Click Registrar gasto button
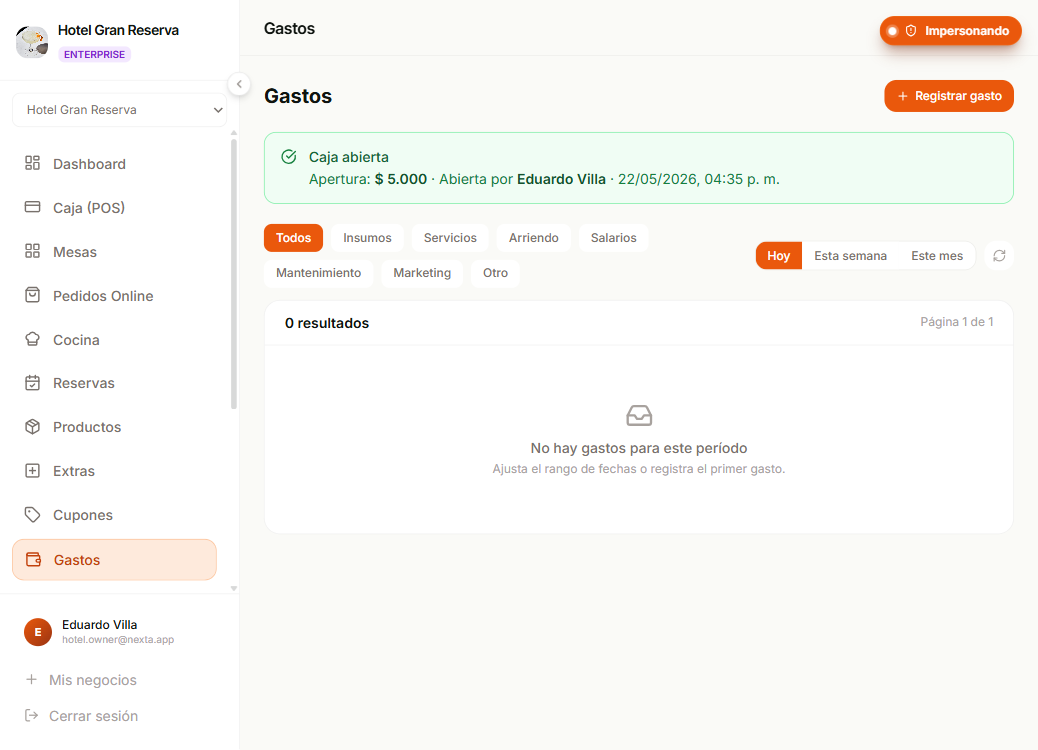This screenshot has height=750, width=1038. (949, 96)
